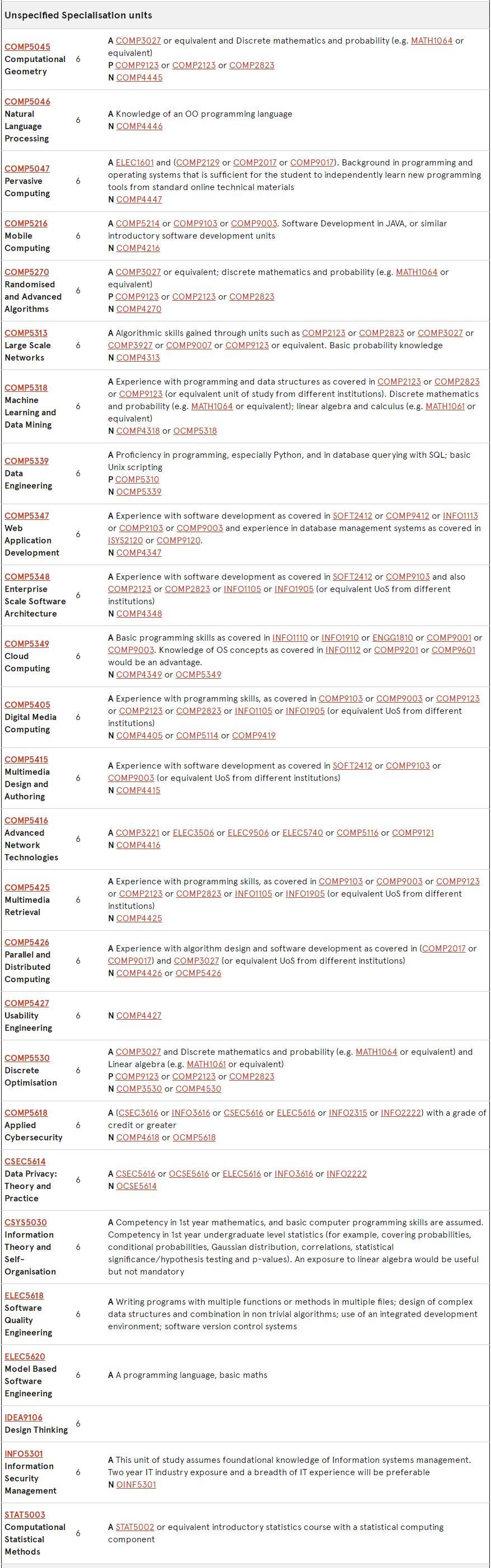This screenshot has height=1568, width=491.
Task: Open the STAT5002 assumed knowledge link
Action: 135,1527
